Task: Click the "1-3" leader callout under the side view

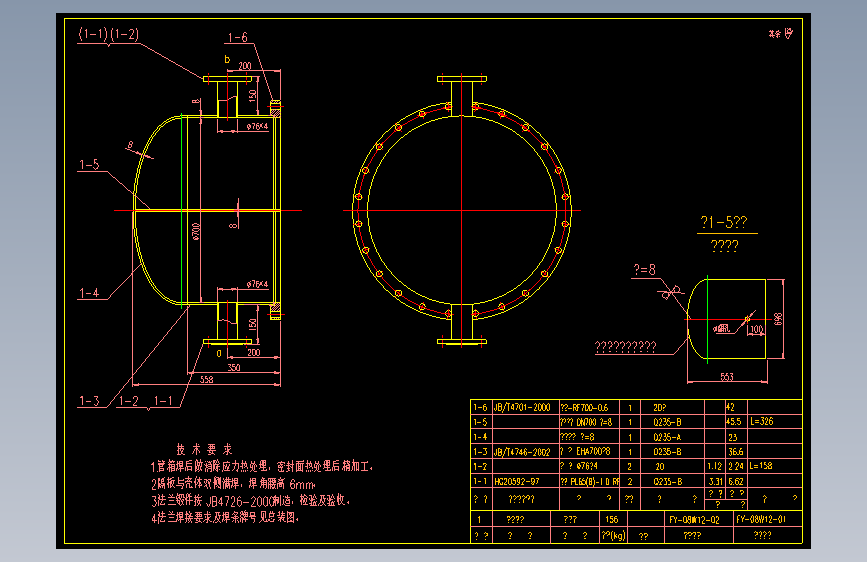Action: coord(90,400)
